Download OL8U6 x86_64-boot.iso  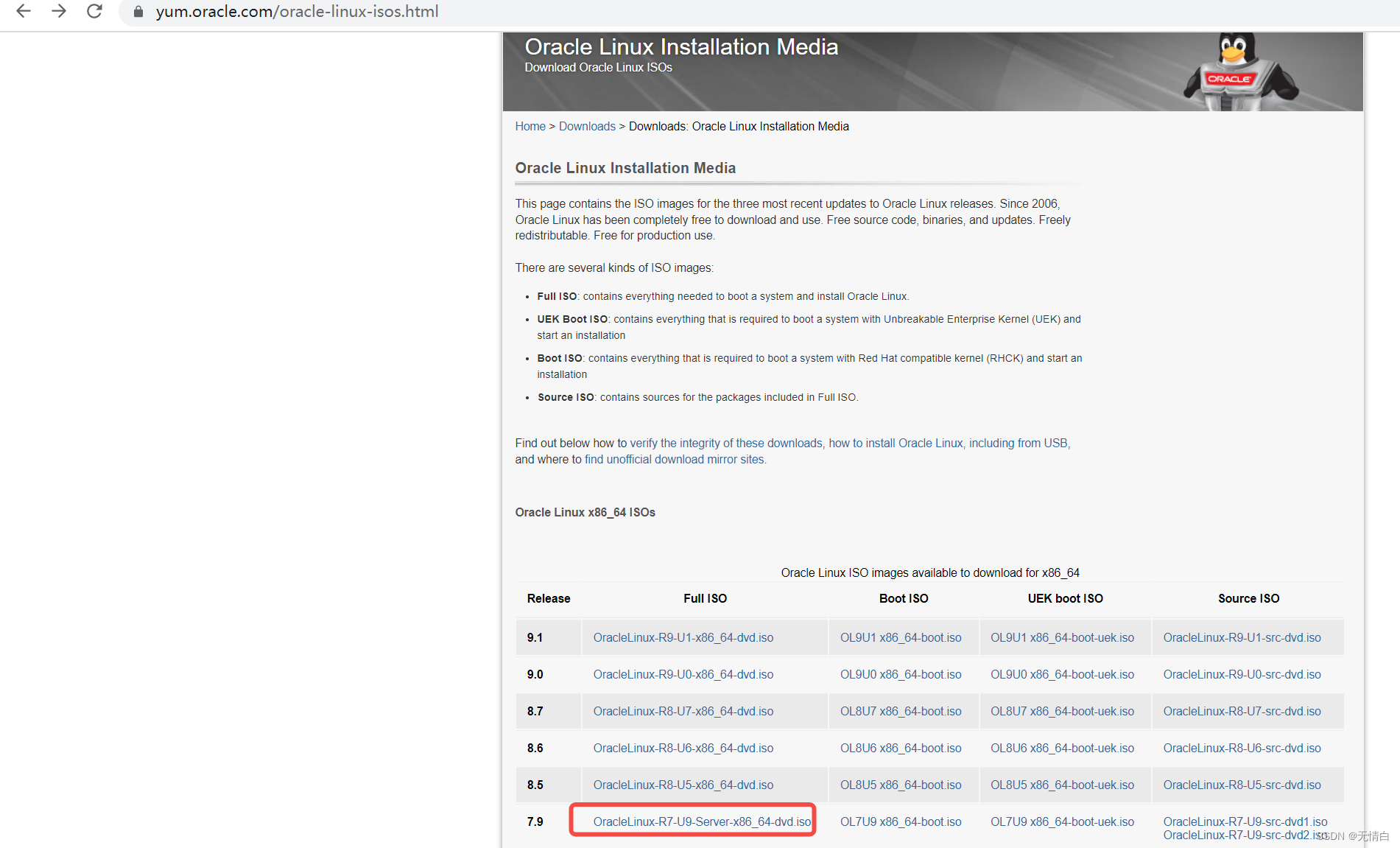901,748
